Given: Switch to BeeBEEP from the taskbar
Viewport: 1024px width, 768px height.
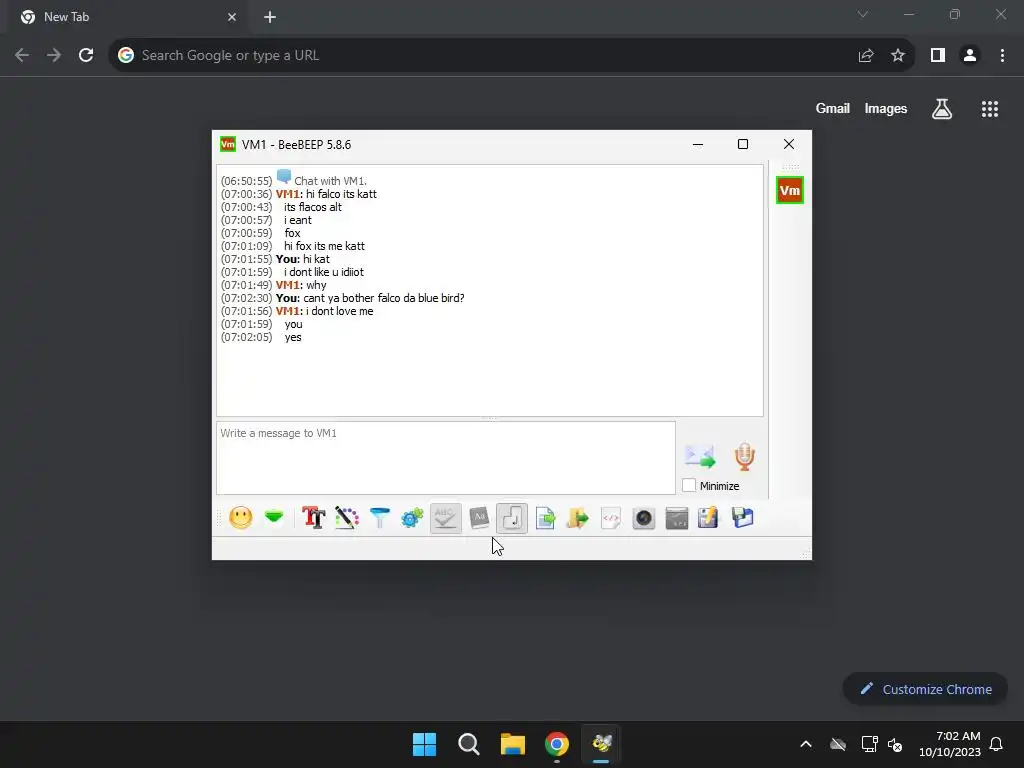Looking at the screenshot, I should pyautogui.click(x=601, y=744).
